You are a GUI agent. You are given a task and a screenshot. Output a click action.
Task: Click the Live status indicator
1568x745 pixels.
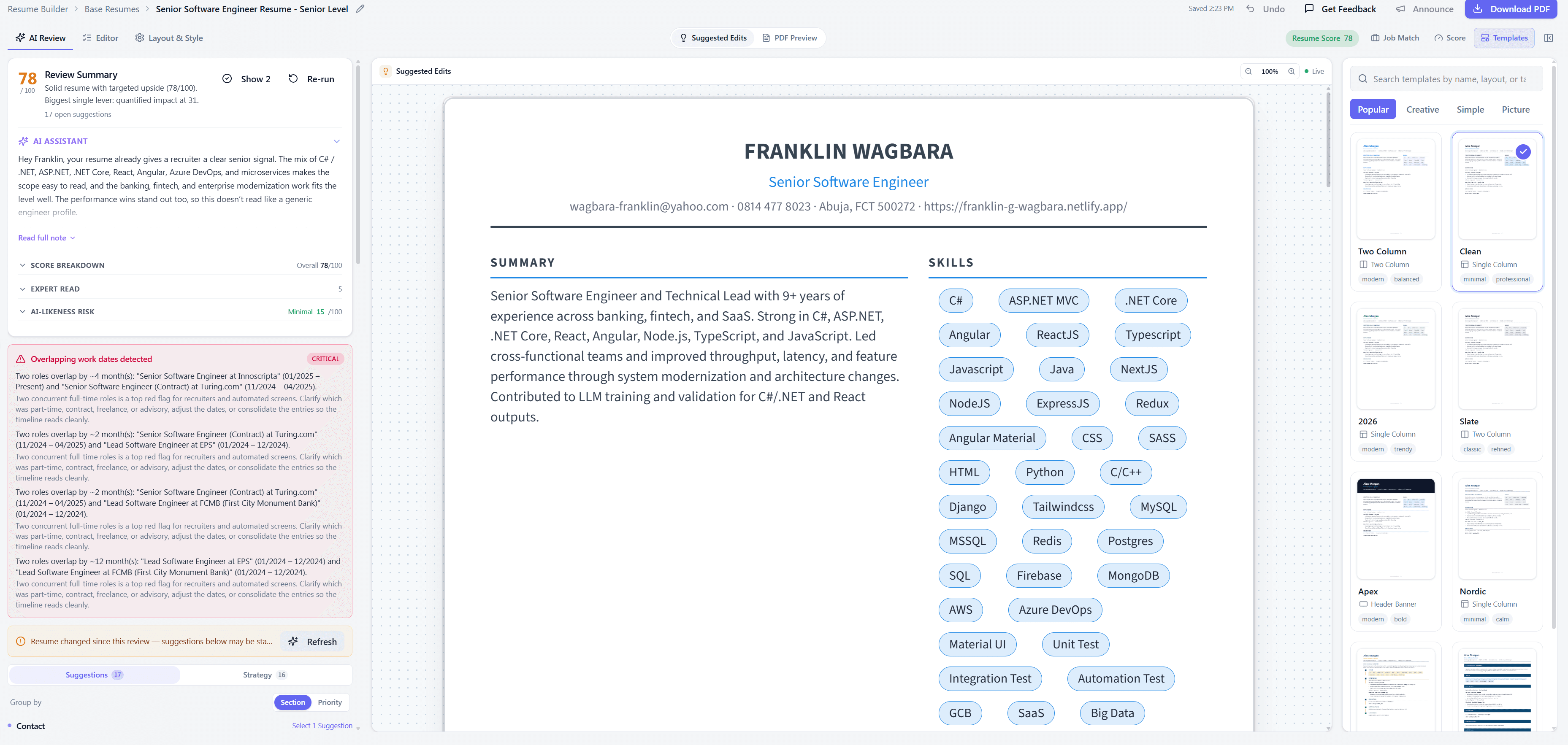point(1314,71)
